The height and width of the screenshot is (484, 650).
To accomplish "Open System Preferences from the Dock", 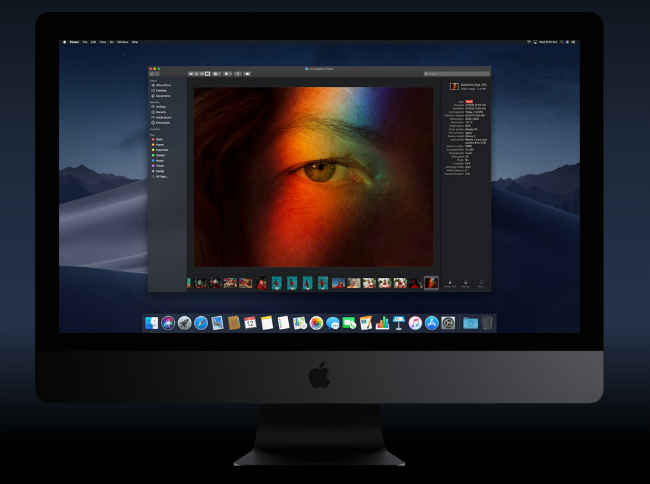I will [x=448, y=323].
